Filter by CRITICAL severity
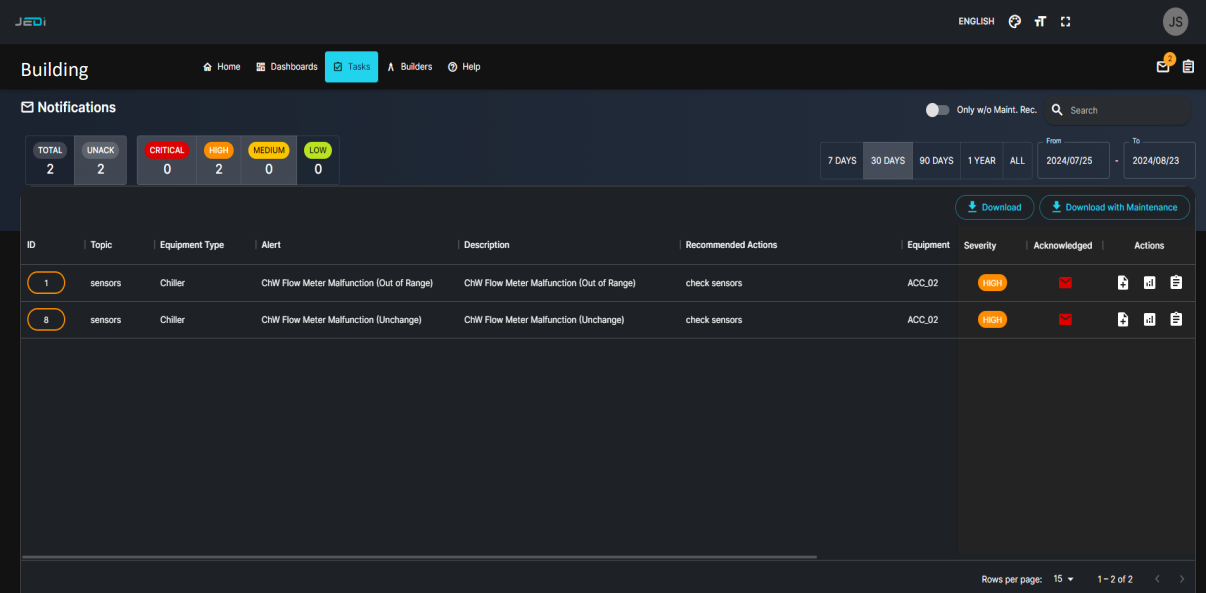 (167, 160)
